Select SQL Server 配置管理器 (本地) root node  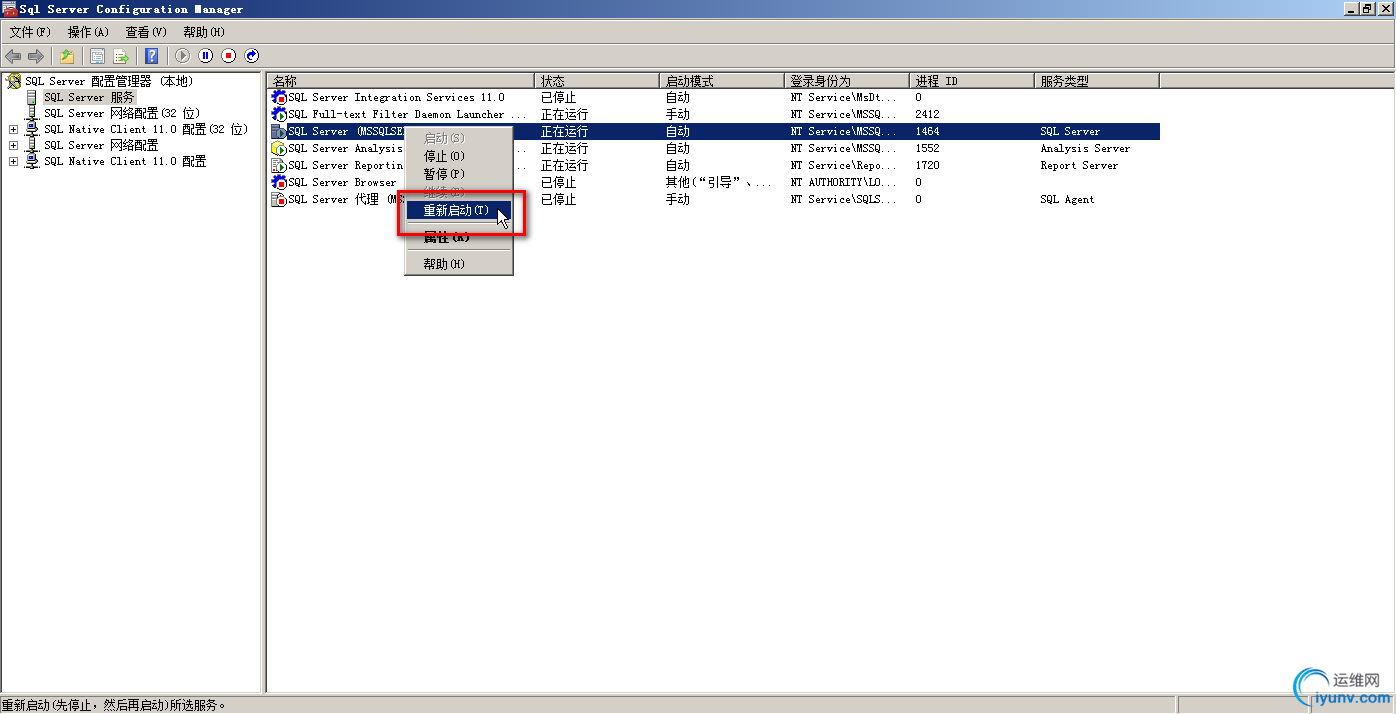[109, 81]
